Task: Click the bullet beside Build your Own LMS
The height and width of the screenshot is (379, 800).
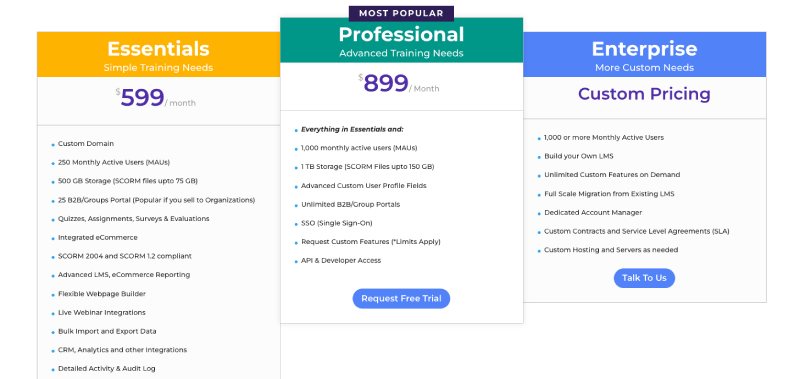Action: point(539,157)
